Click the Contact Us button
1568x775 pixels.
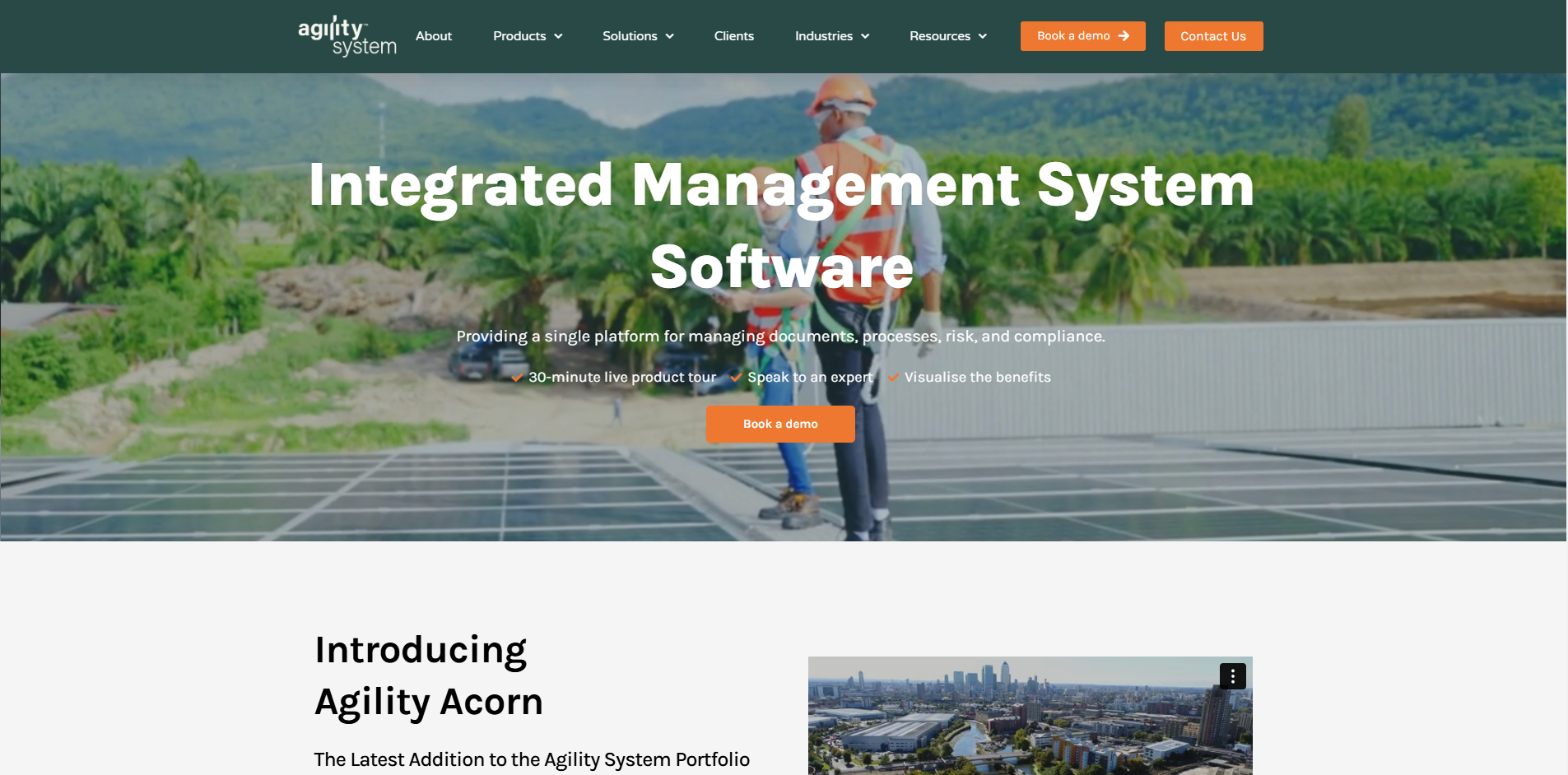point(1213,35)
